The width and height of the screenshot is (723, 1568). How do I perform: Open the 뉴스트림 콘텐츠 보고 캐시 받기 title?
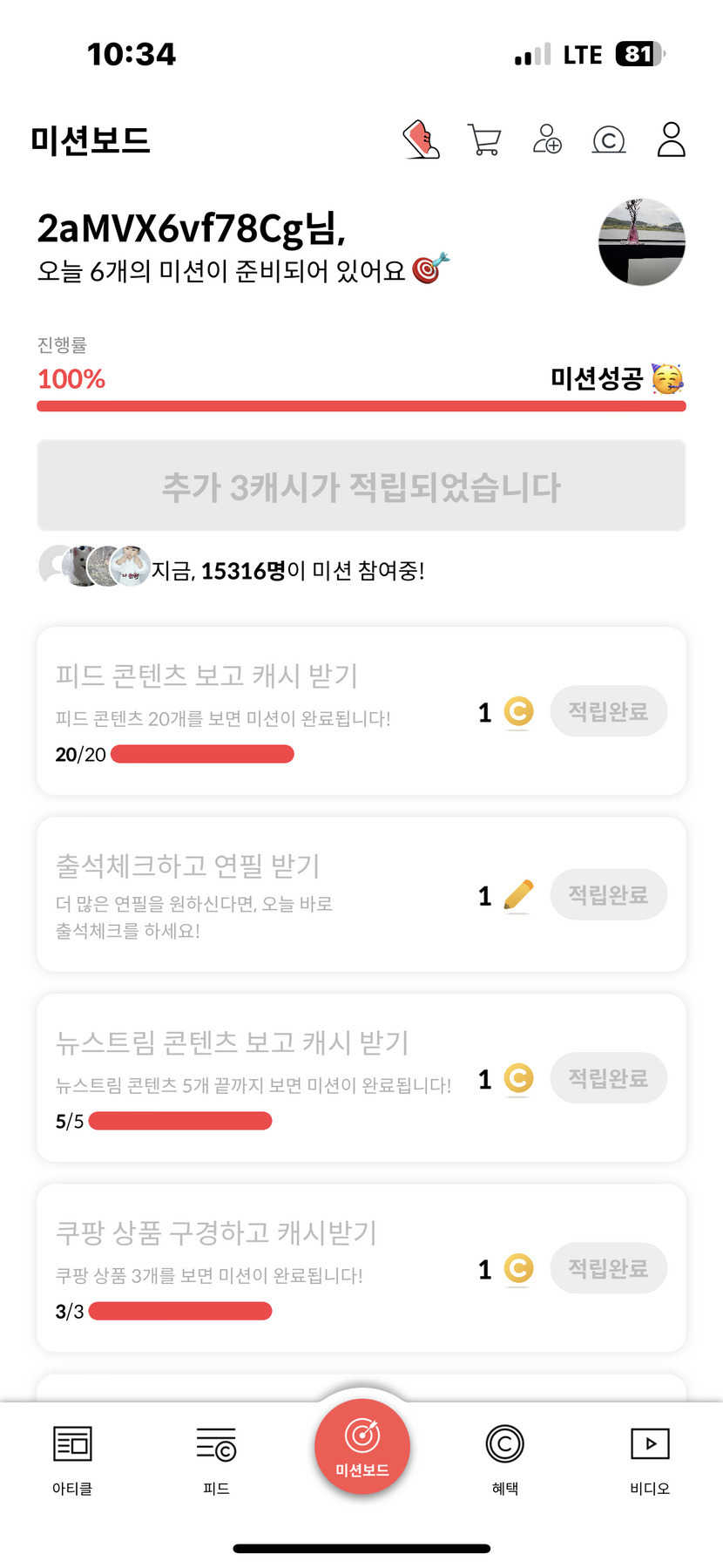(232, 1042)
